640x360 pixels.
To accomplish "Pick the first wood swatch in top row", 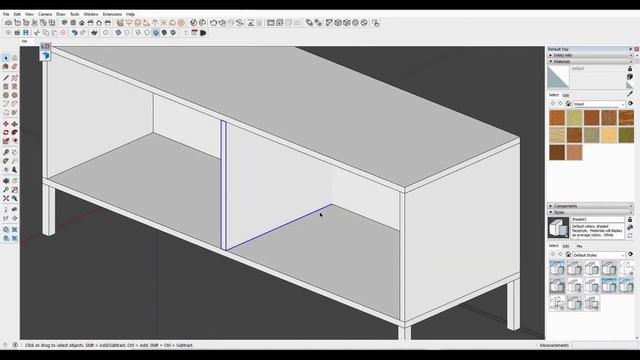I will click(557, 118).
